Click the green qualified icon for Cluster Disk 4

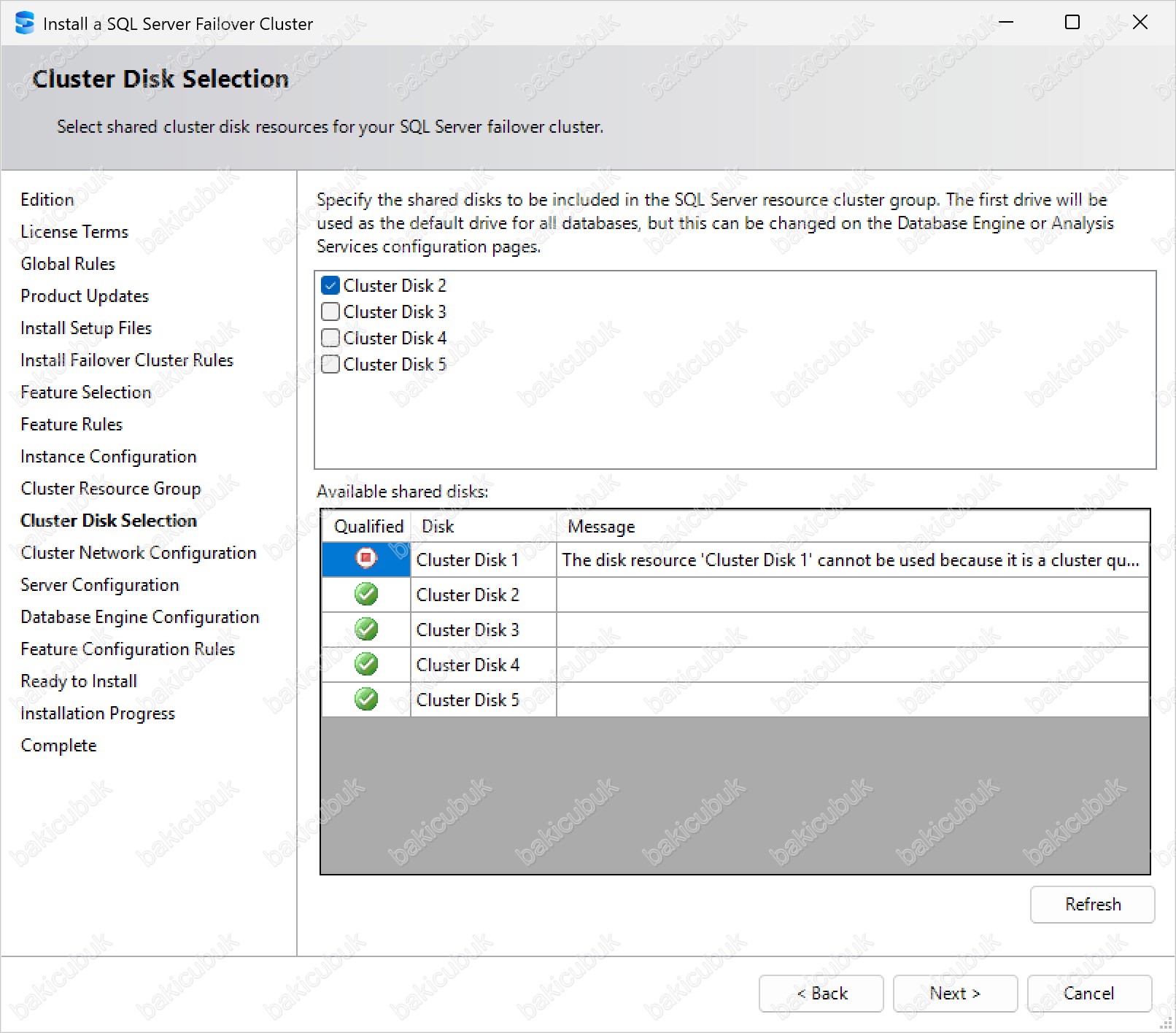coord(366,664)
